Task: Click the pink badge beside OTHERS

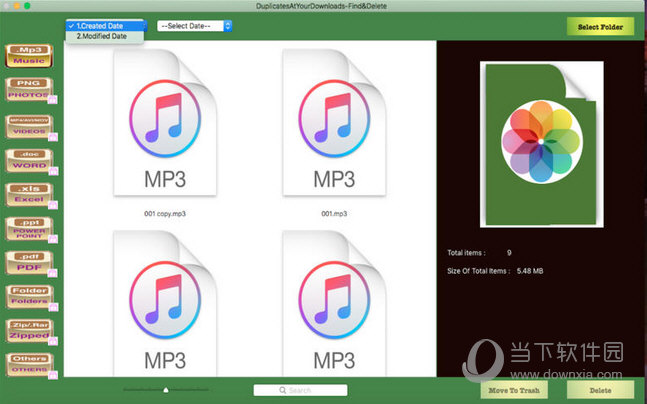Action: coord(53,375)
